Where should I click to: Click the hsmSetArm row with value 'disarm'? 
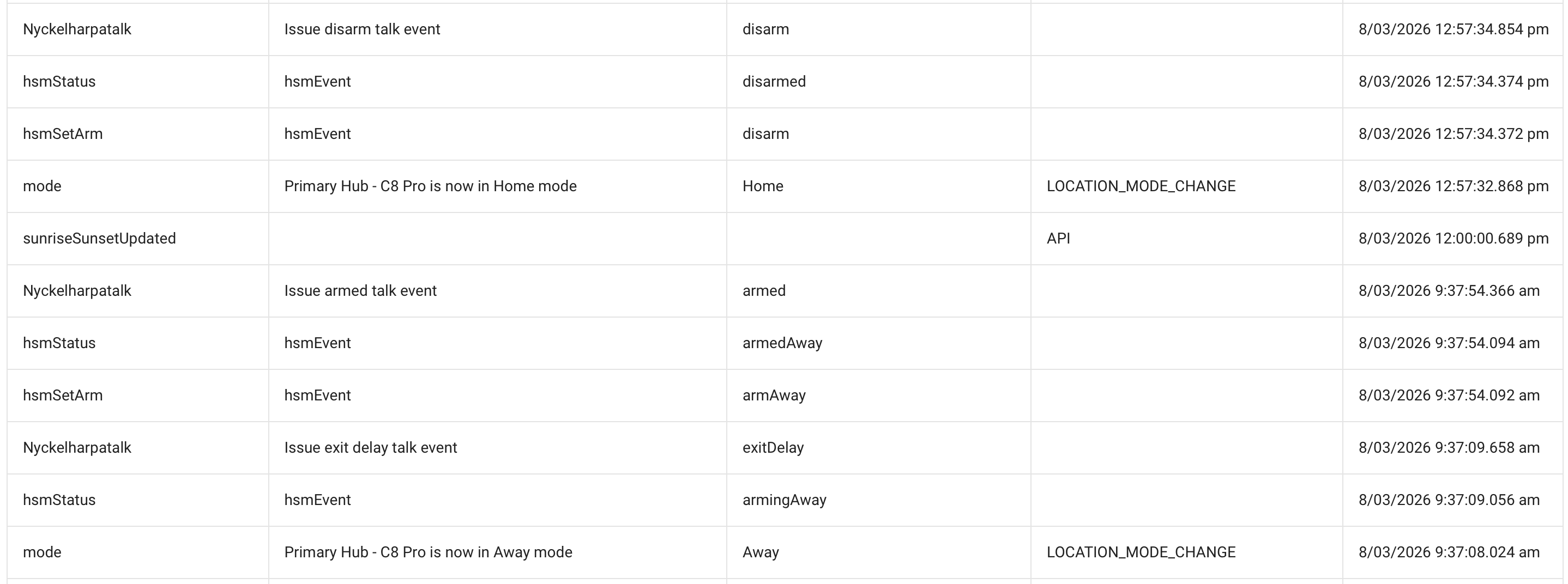(x=785, y=134)
